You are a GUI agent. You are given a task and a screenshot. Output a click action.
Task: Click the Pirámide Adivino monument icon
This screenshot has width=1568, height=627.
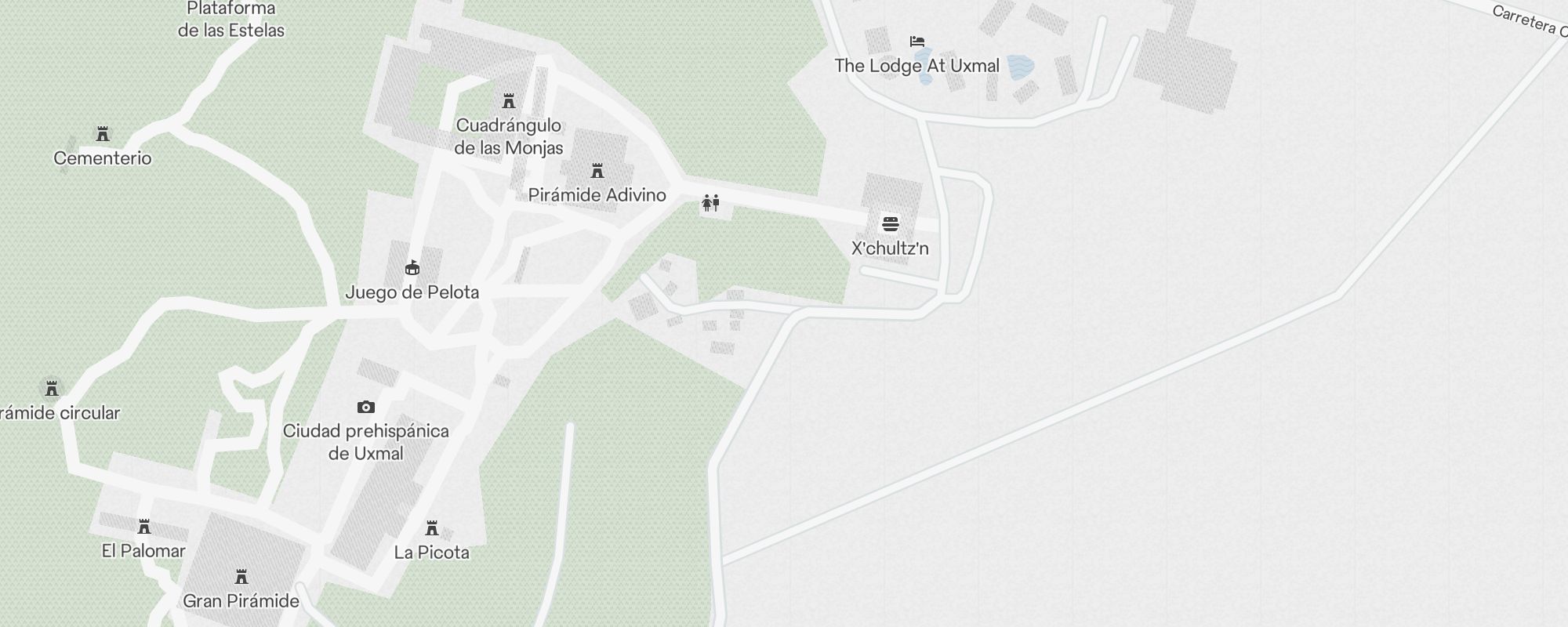tap(597, 171)
